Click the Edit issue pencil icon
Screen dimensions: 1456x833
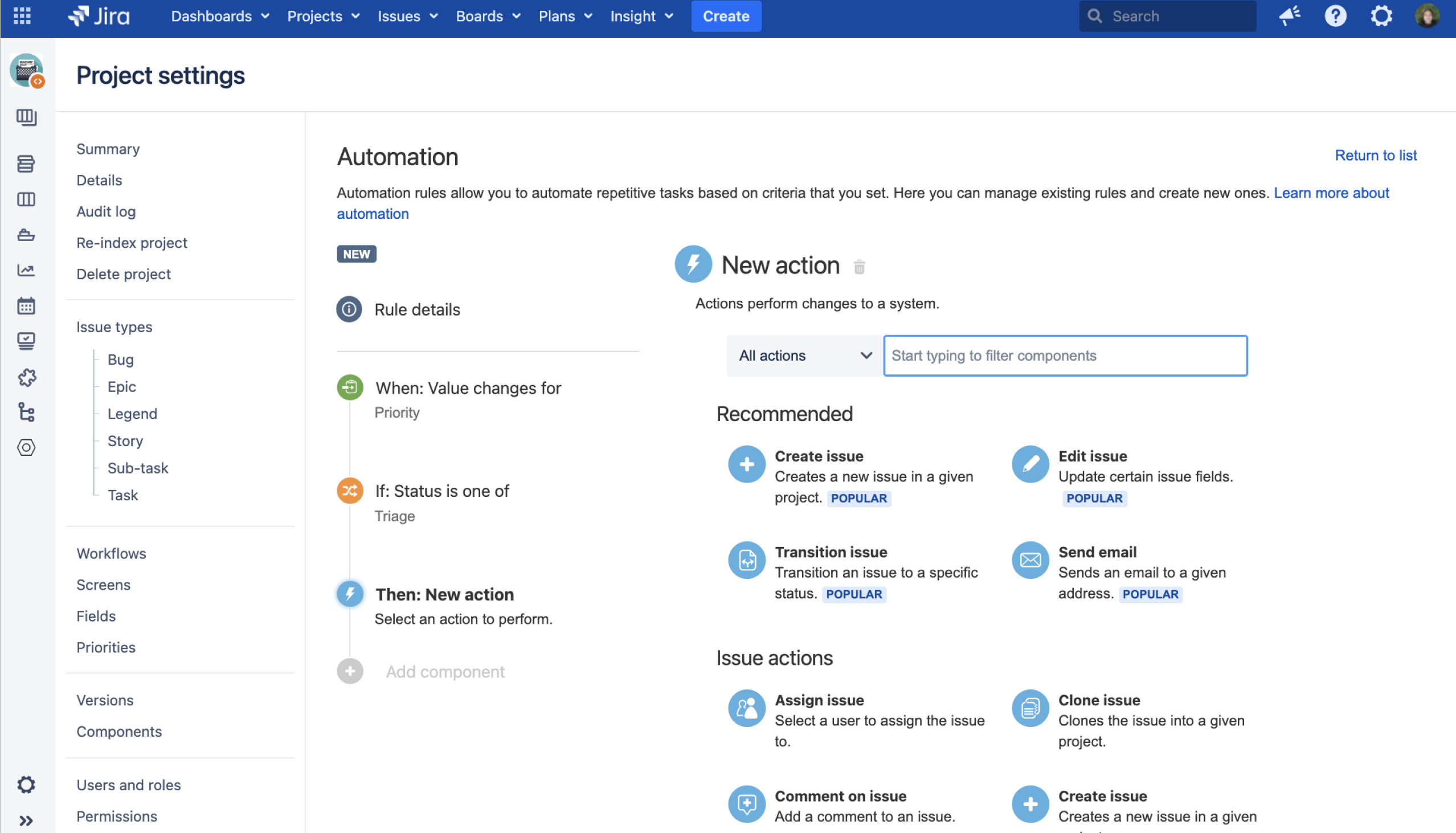[x=1030, y=464]
